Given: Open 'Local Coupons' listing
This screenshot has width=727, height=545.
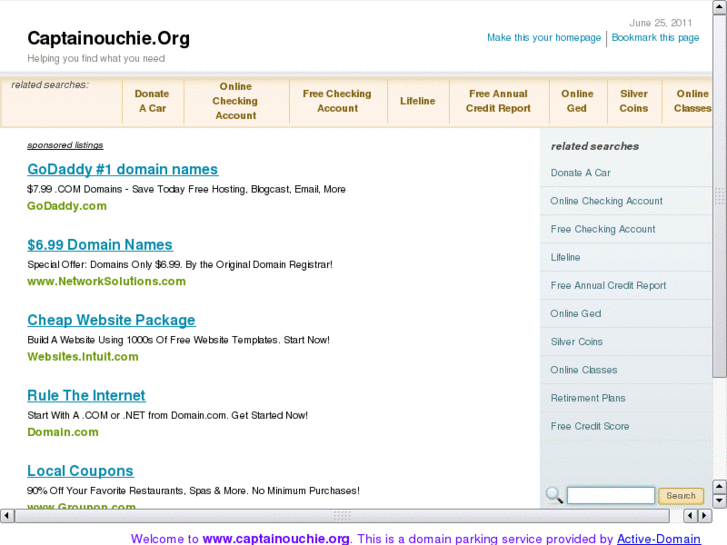Looking at the screenshot, I should click(x=80, y=471).
